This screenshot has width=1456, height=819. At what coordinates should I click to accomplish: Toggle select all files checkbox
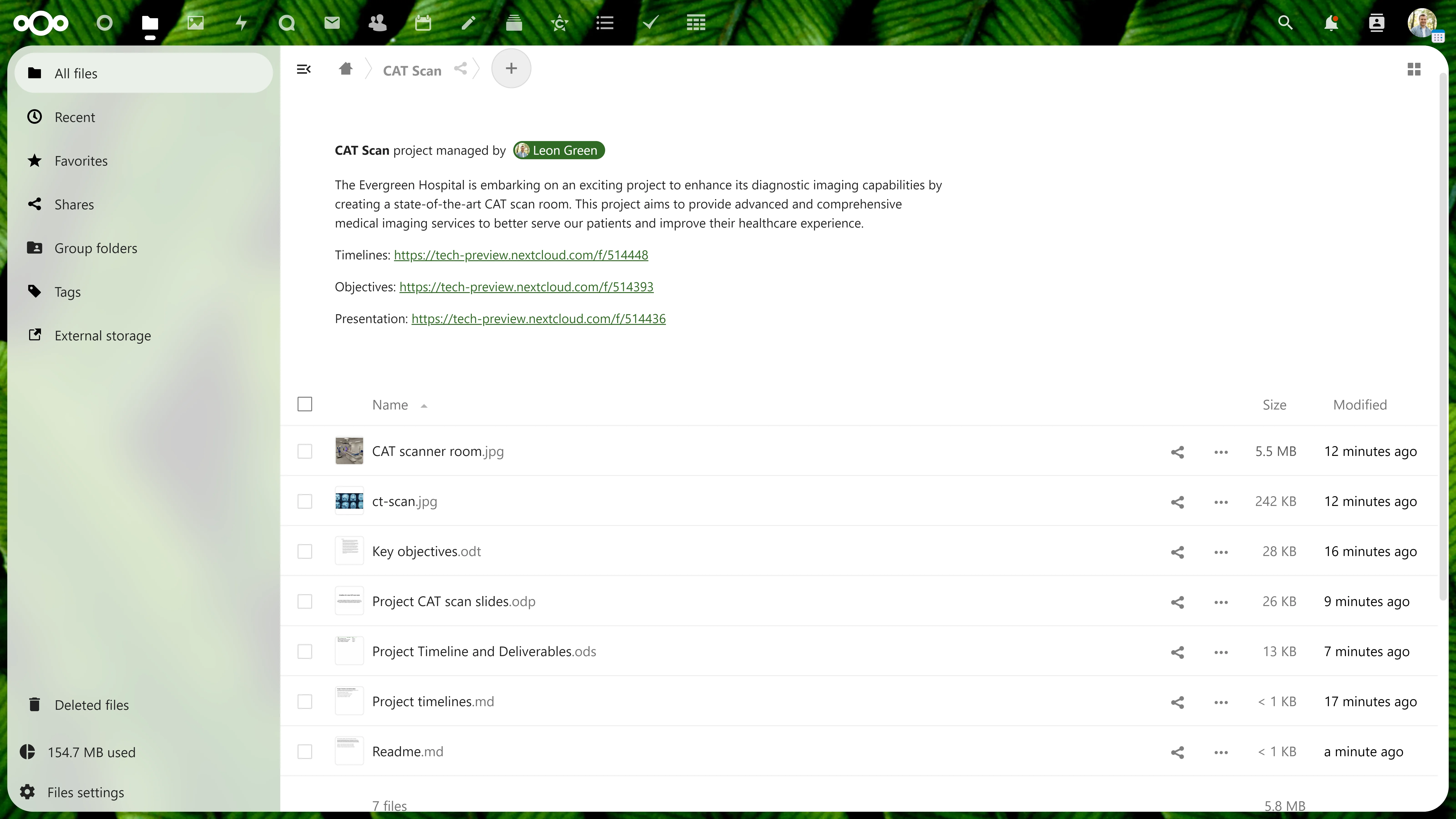[x=305, y=404]
